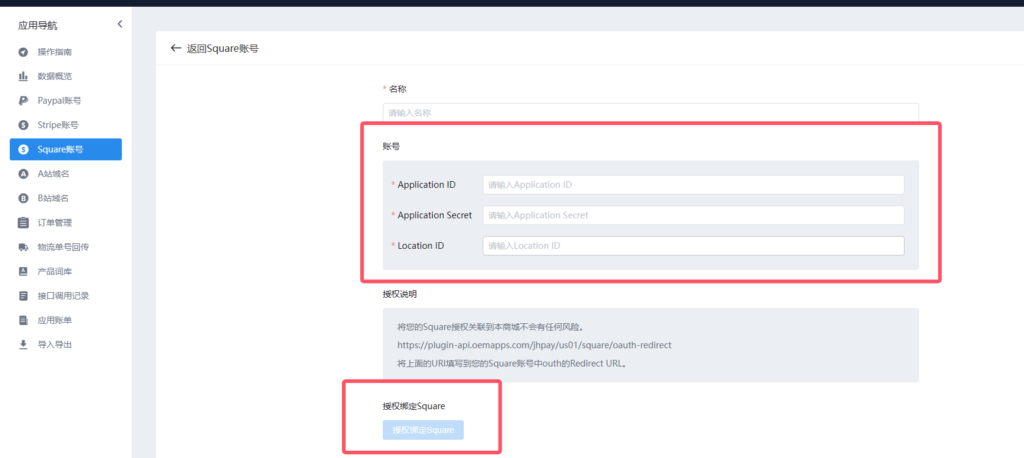Focus the Application ID input field
This screenshot has height=458, width=1024.
pyautogui.click(x=694, y=185)
